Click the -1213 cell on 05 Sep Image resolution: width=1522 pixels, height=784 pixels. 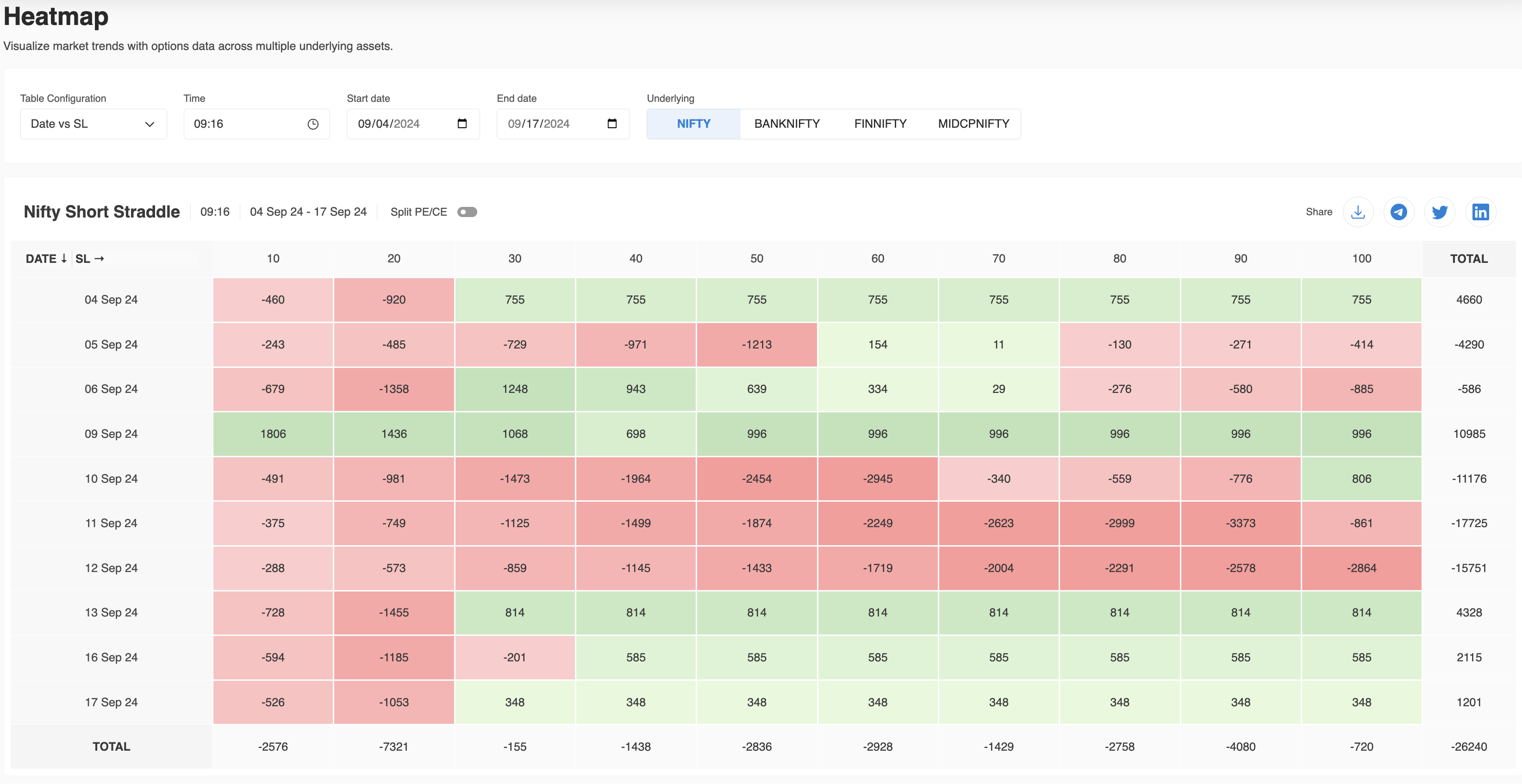[x=756, y=344]
